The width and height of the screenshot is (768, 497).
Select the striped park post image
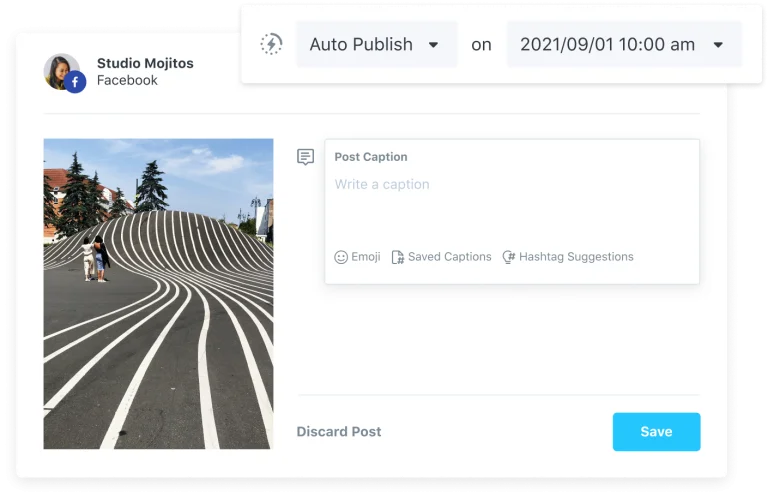(158, 293)
